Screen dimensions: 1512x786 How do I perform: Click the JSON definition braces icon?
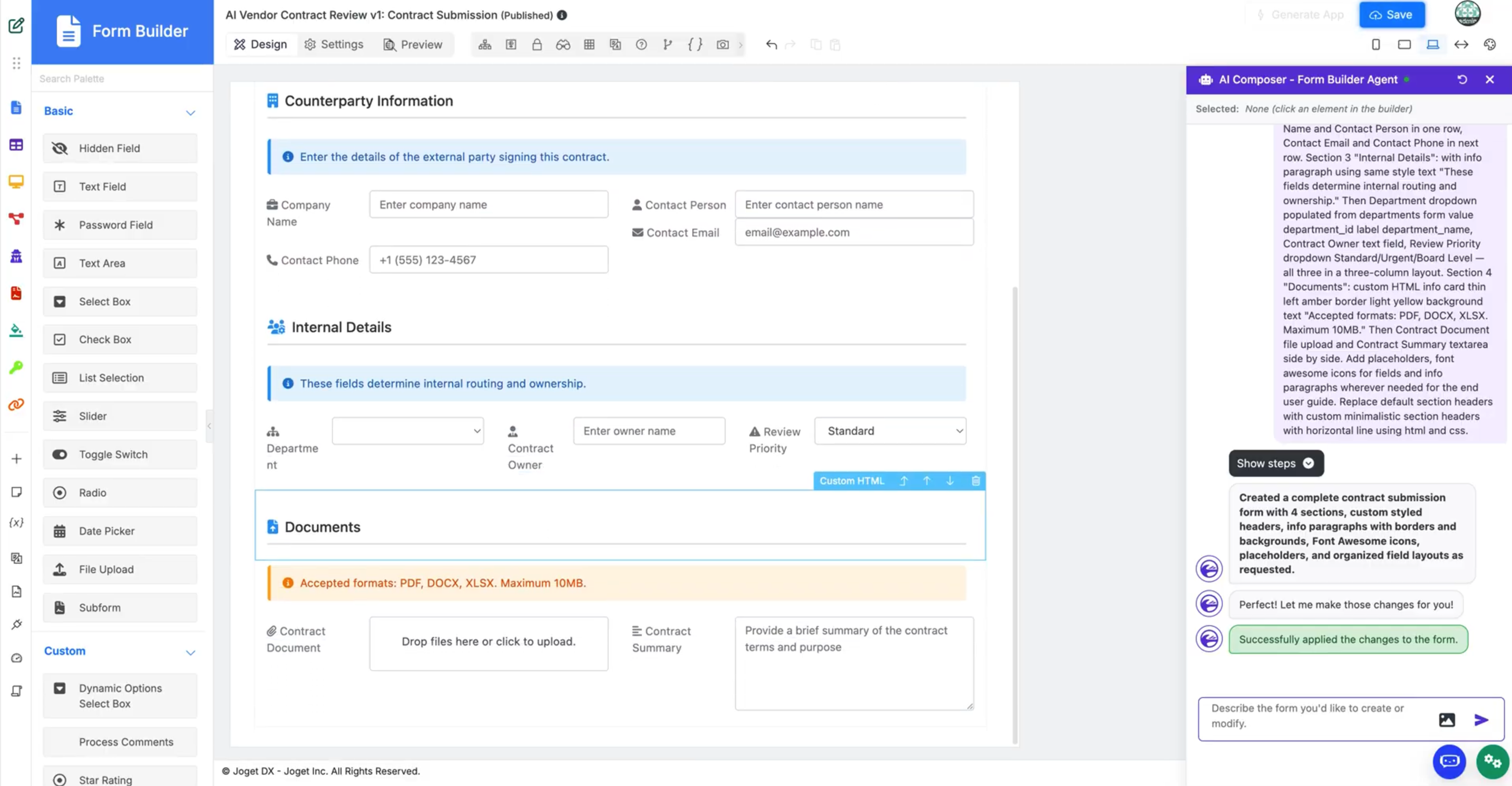coord(695,45)
